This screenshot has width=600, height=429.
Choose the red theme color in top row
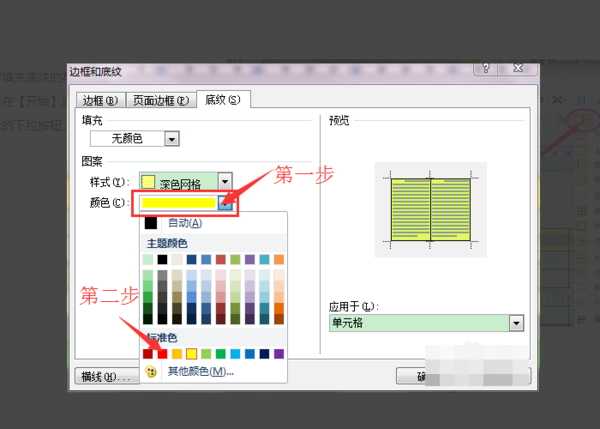pyautogui.click(x=220, y=259)
